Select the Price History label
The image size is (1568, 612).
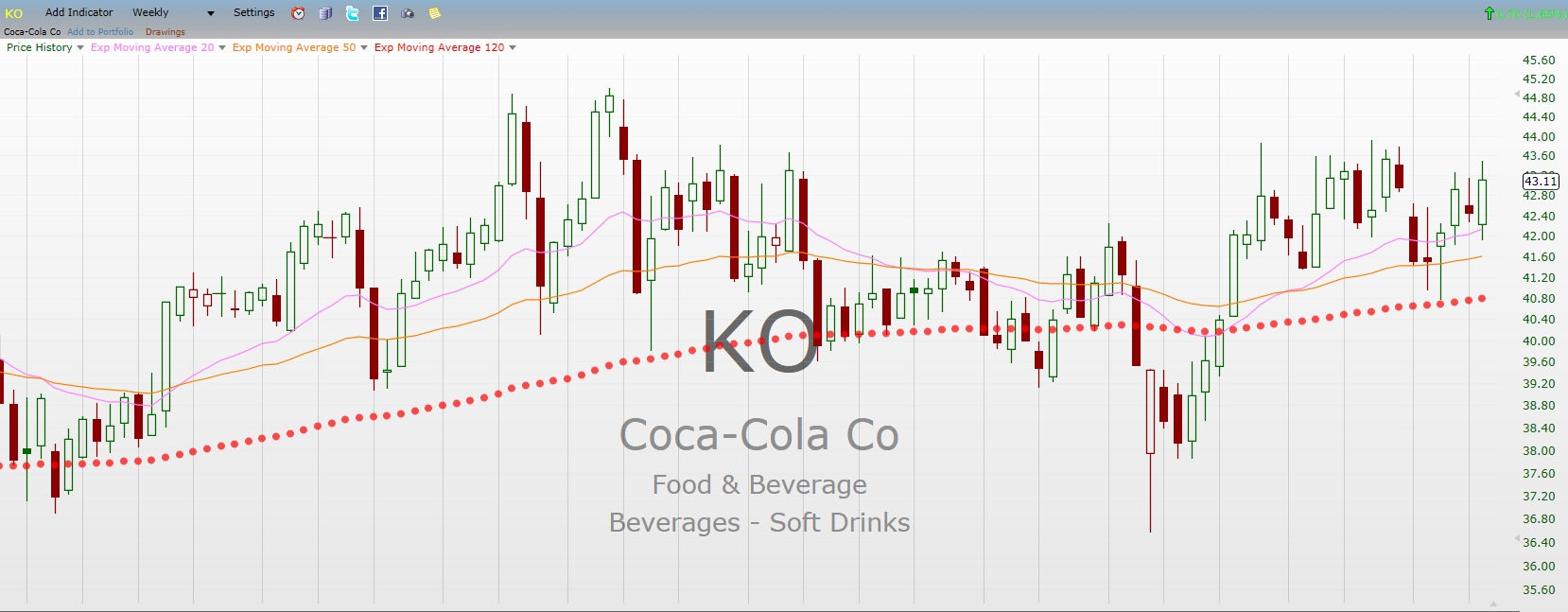point(40,47)
